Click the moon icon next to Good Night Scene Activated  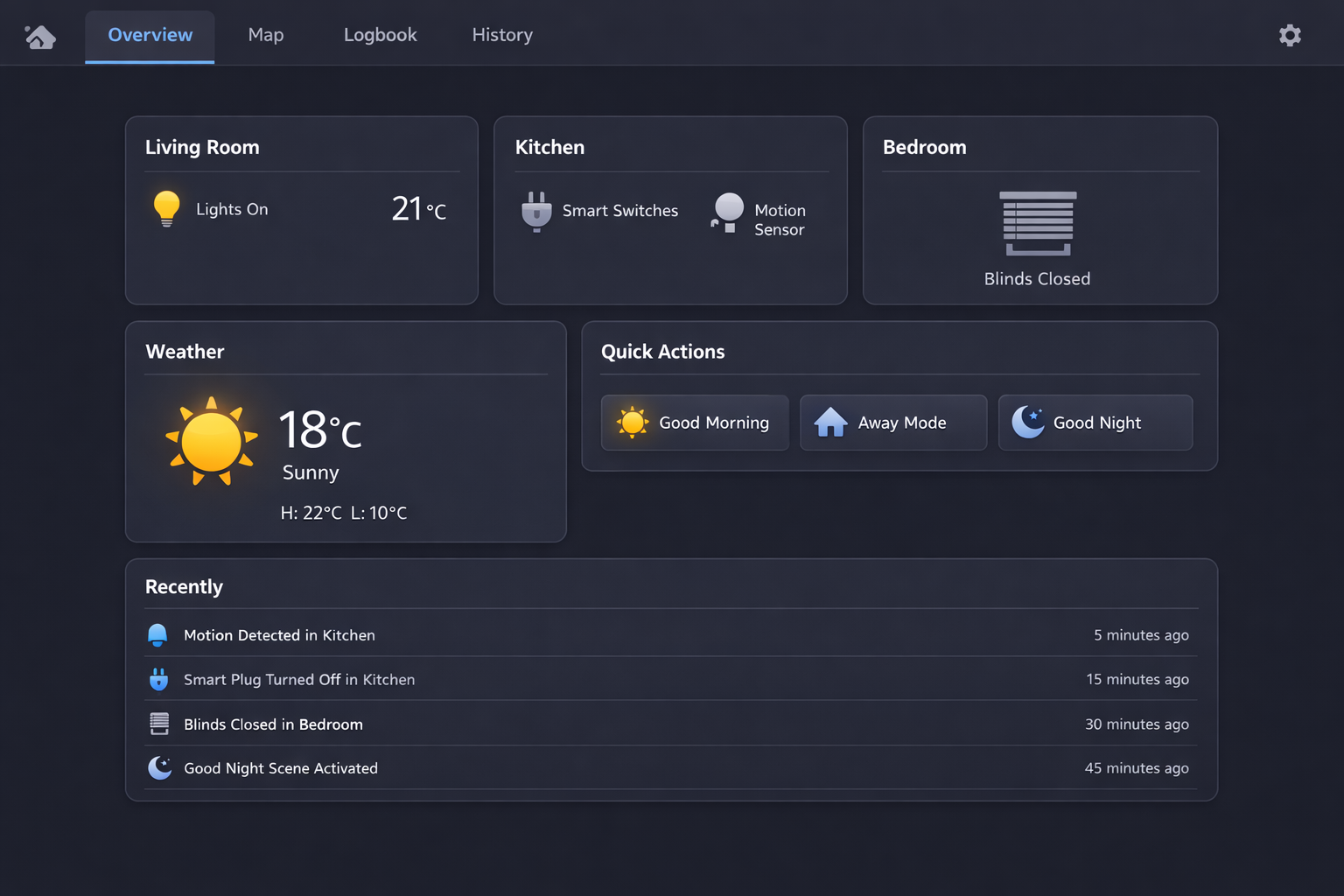tap(158, 767)
